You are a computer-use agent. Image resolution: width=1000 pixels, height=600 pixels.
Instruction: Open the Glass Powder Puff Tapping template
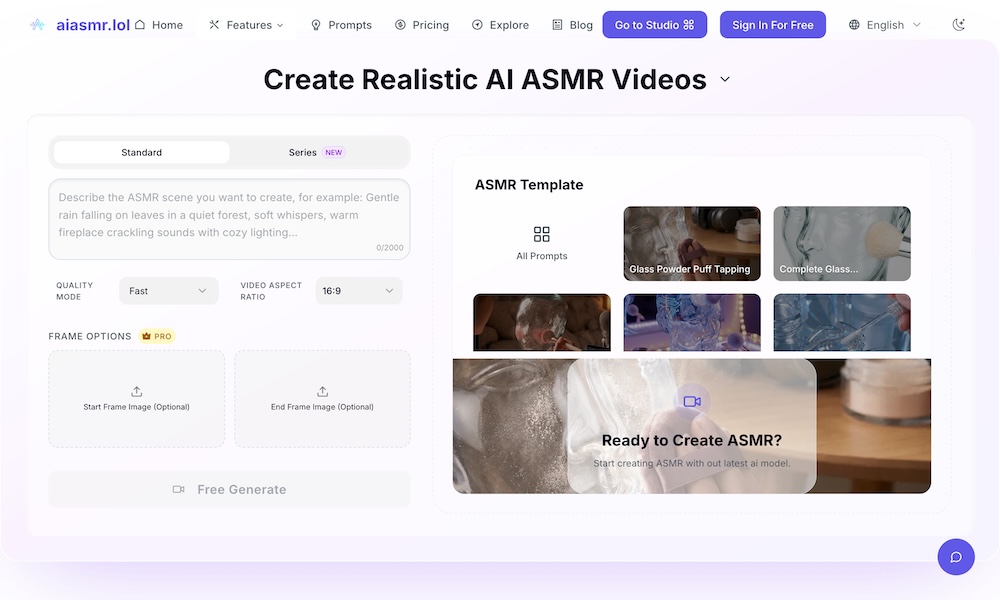click(691, 243)
